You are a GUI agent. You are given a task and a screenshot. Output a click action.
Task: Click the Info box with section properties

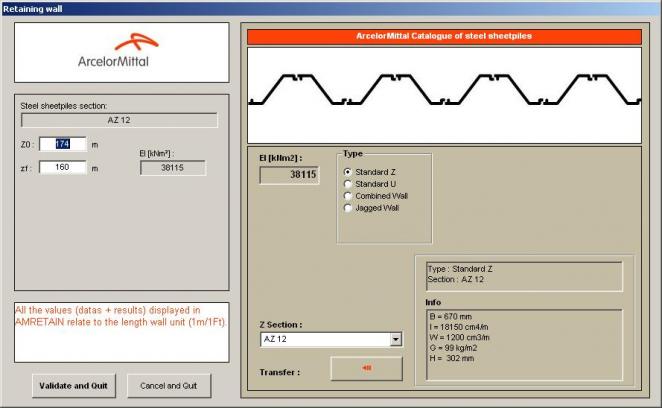point(520,345)
